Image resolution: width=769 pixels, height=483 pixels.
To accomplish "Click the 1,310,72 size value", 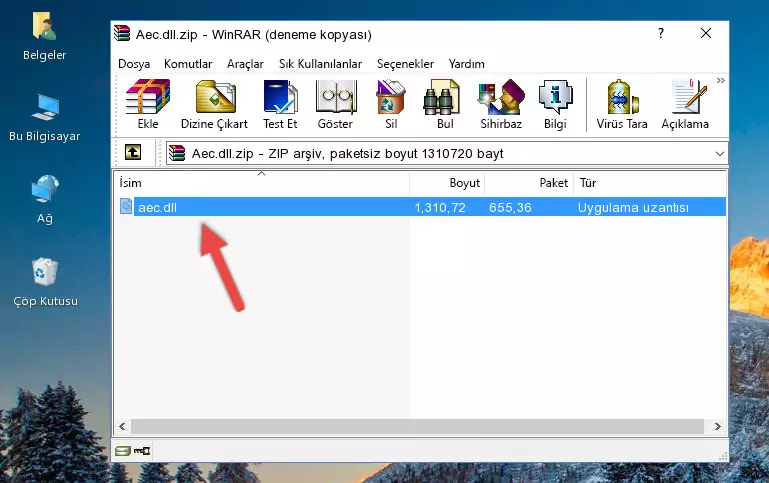I will [440, 207].
